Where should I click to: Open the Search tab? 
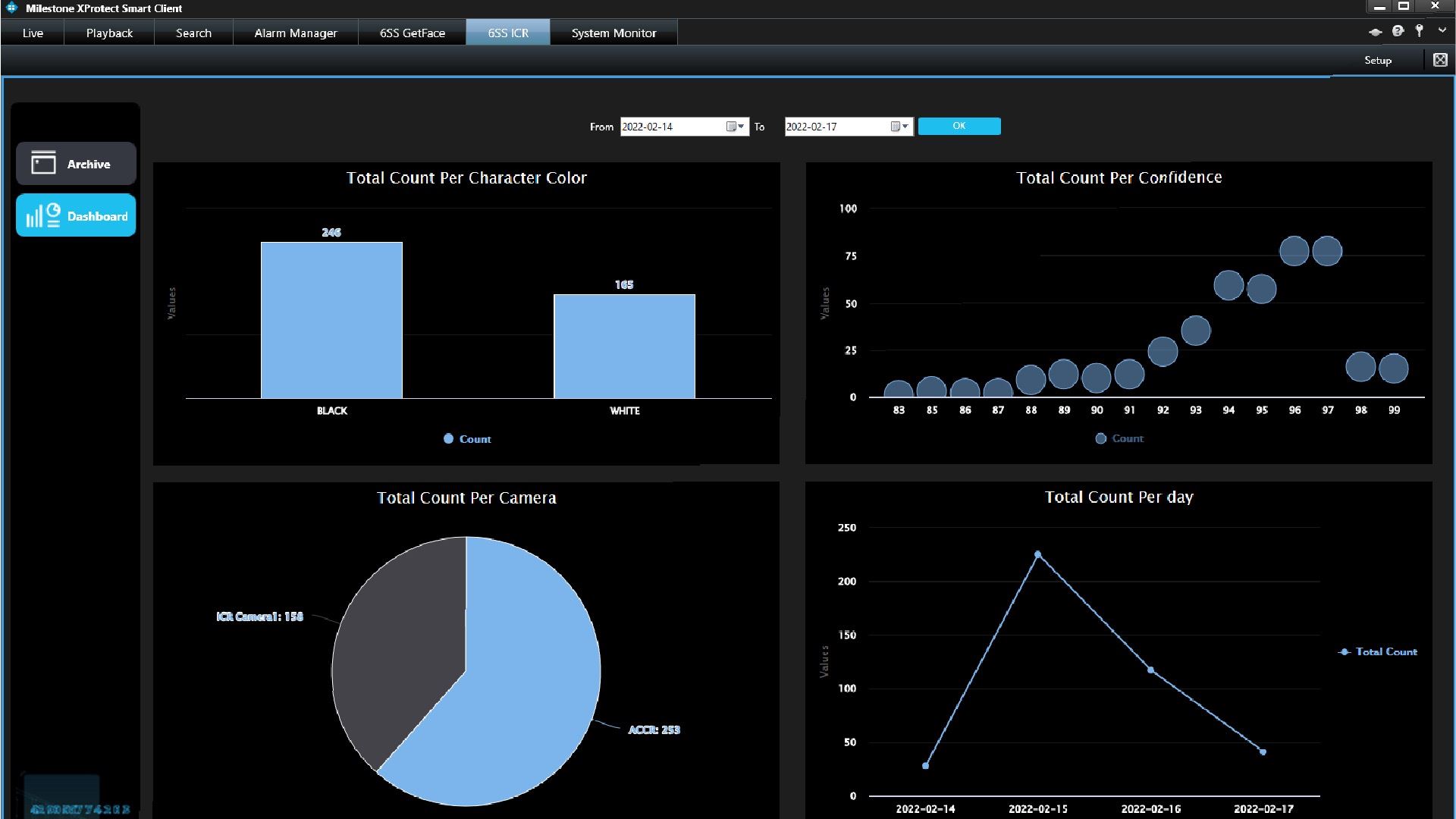(x=193, y=33)
